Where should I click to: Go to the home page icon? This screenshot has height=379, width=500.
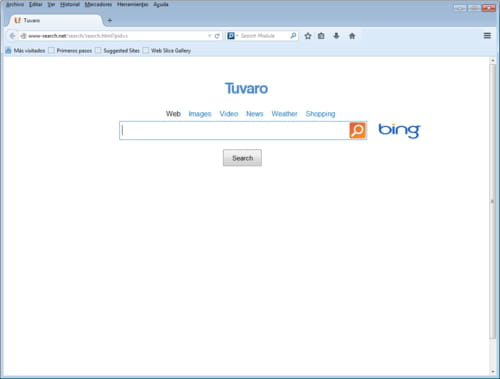pos(352,36)
